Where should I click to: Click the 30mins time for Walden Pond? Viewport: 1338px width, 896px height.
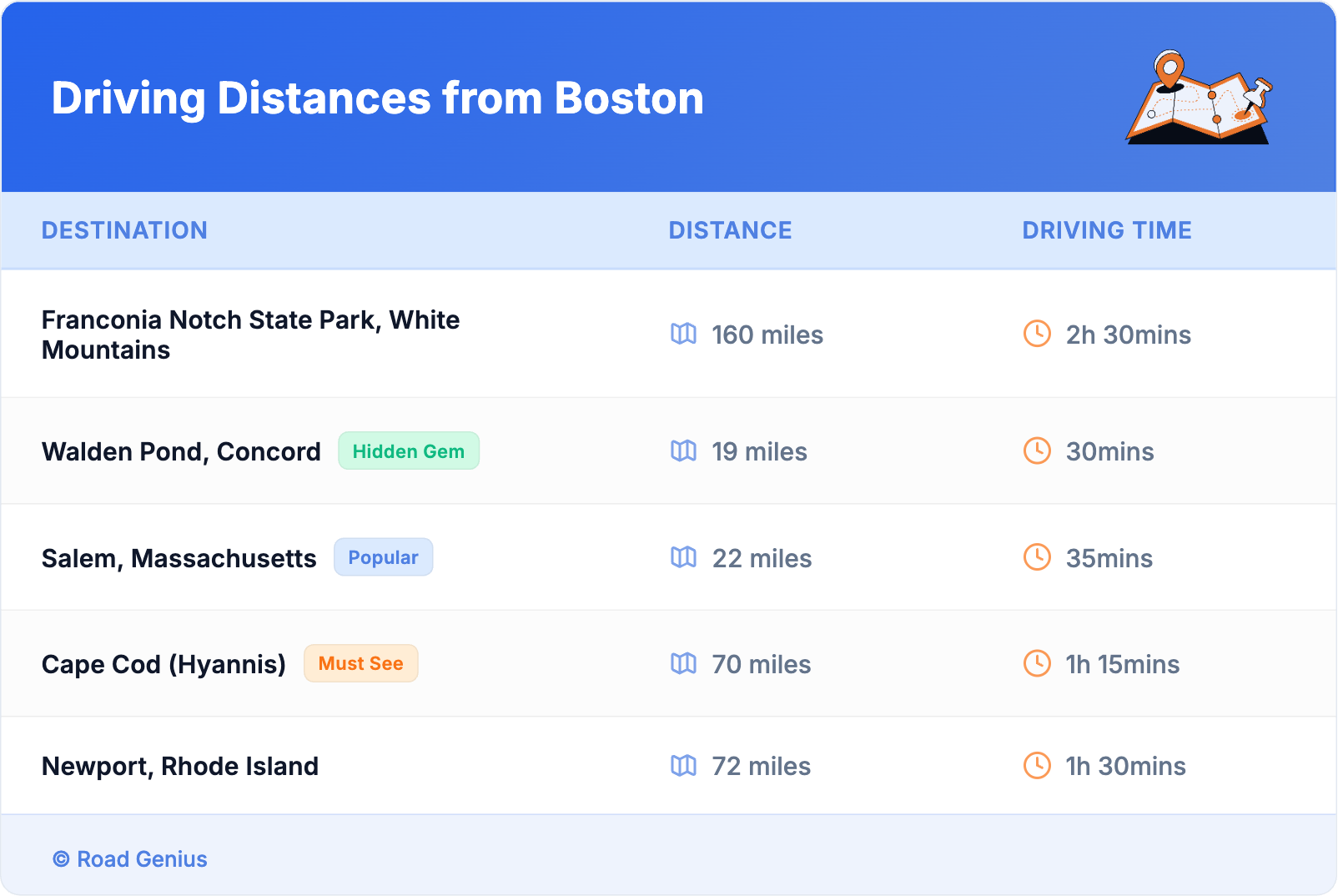click(x=1109, y=451)
